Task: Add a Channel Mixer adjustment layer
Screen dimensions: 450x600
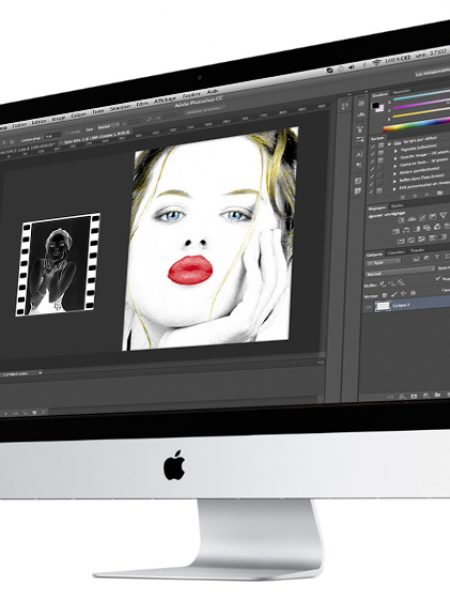Action: pyautogui.click(x=437, y=227)
